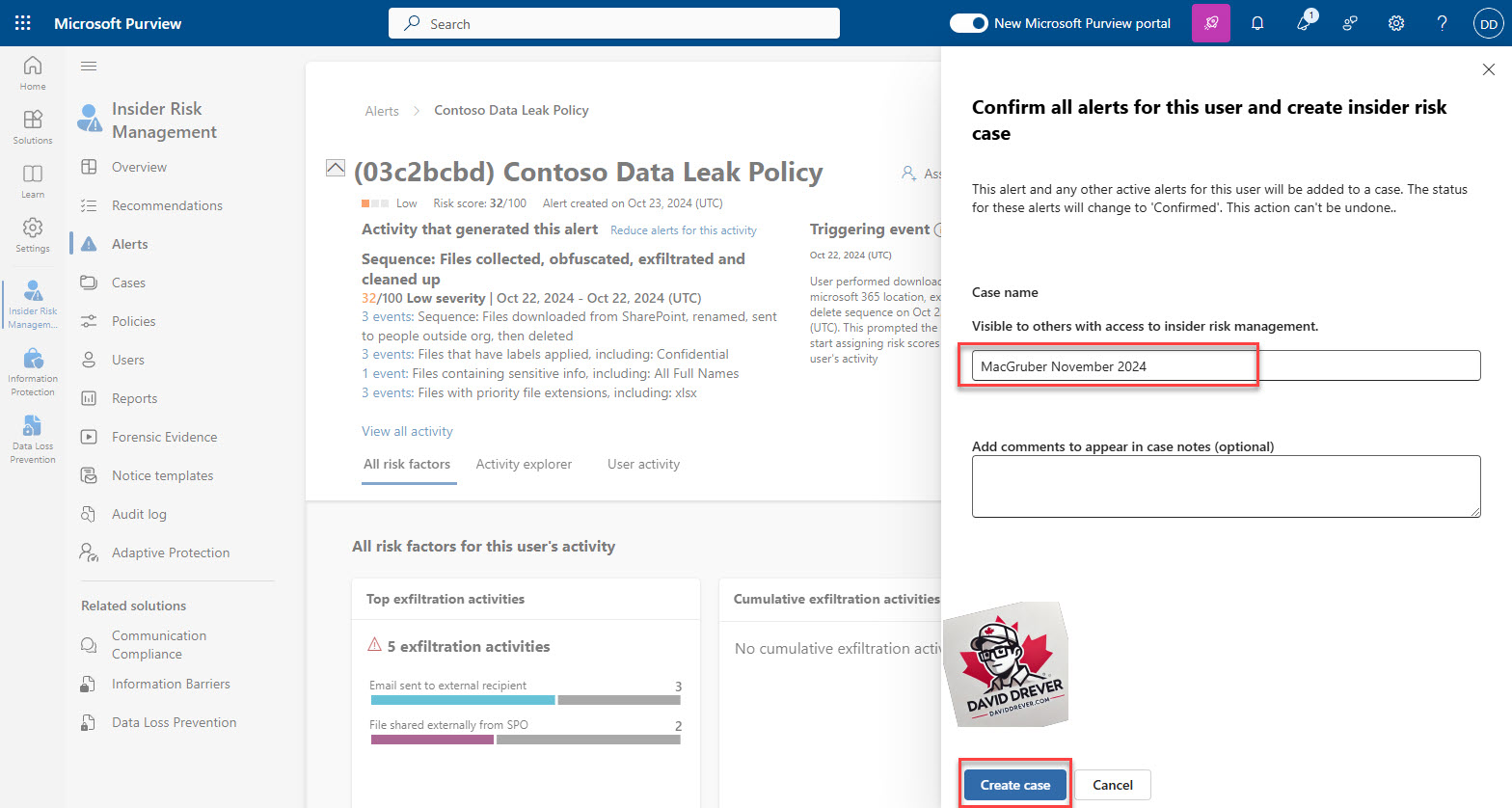The height and width of the screenshot is (808, 1512).
Task: Switch to the User activity tab
Action: click(643, 464)
